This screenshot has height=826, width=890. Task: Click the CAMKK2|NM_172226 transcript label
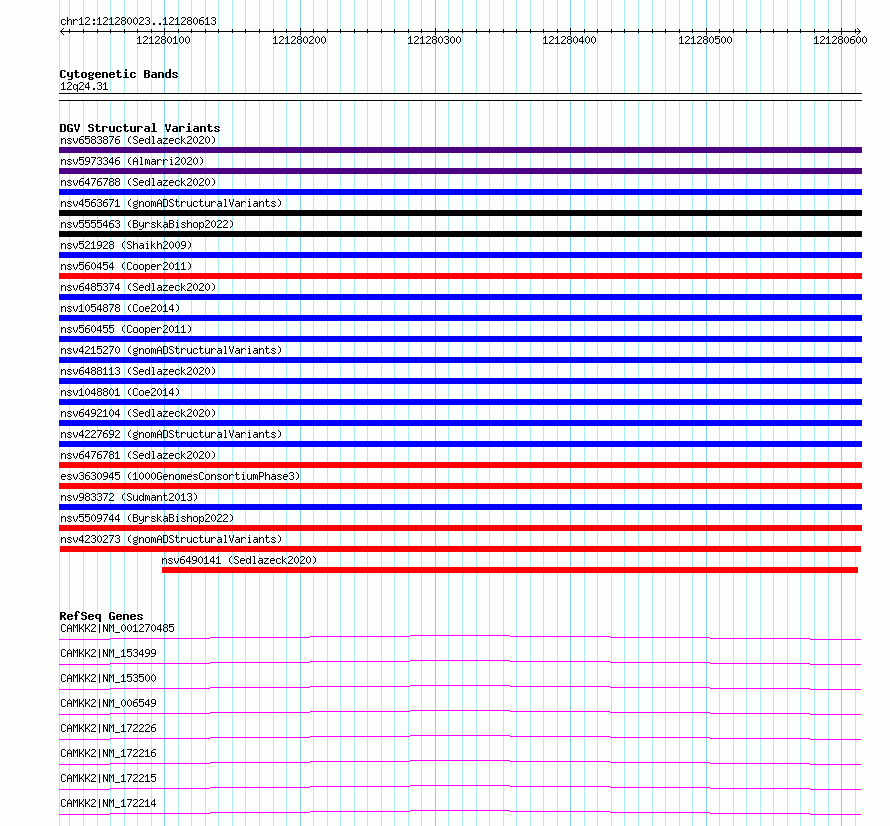point(108,728)
